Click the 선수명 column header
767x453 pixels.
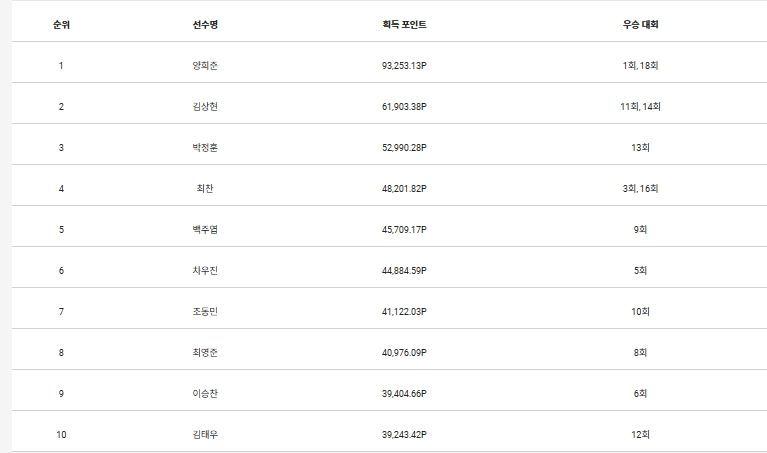point(205,25)
